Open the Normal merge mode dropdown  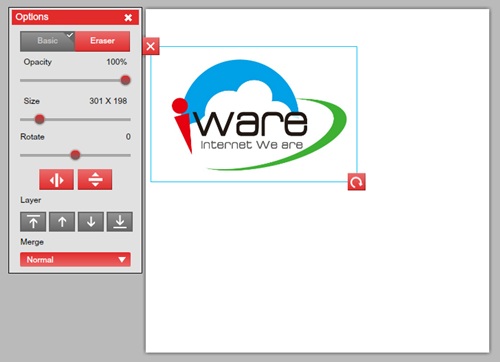(75, 260)
